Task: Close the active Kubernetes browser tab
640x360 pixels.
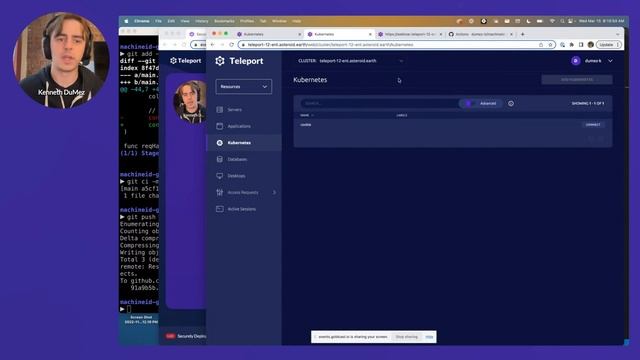Action: (x=370, y=34)
